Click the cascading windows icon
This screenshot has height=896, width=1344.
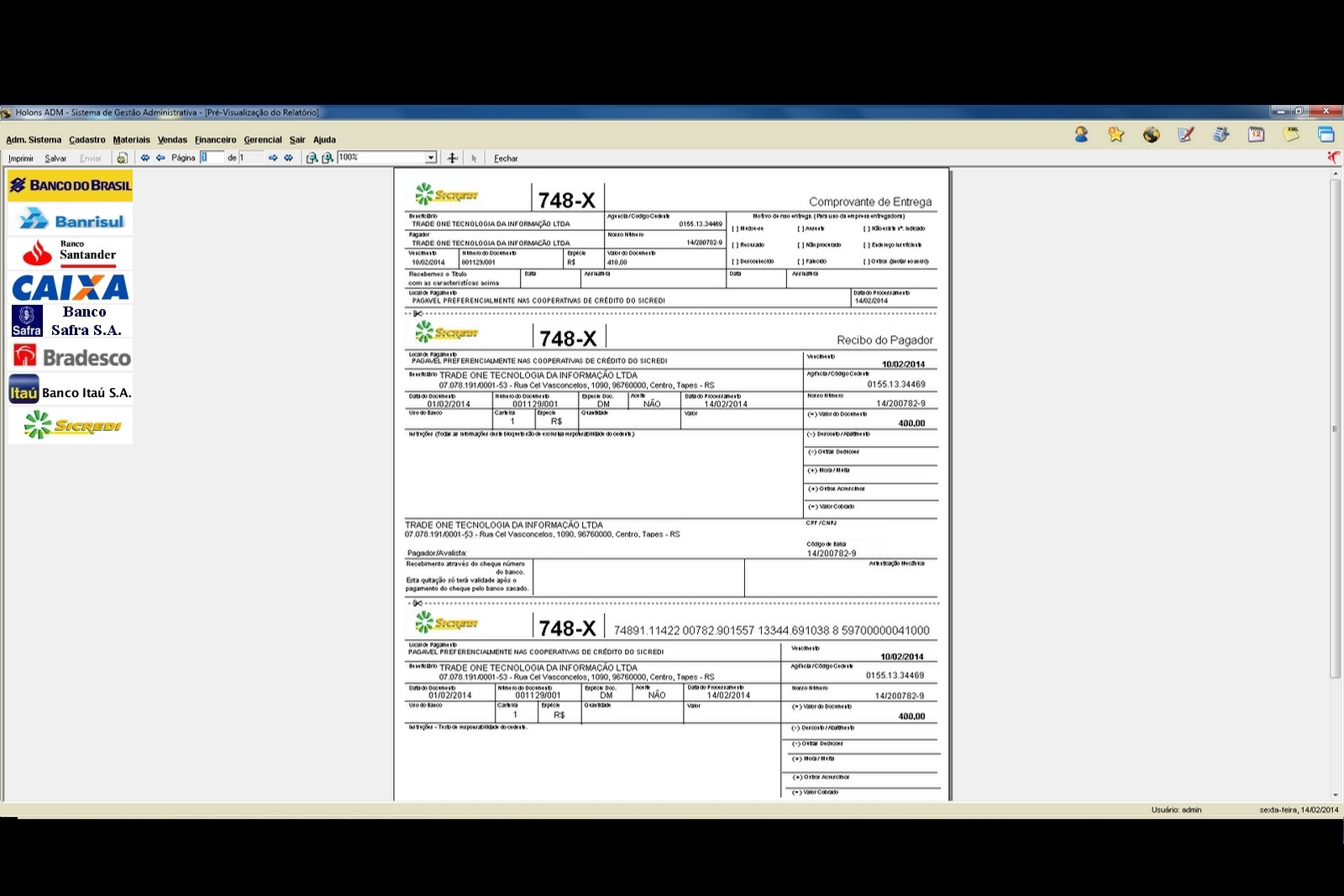[1326, 134]
